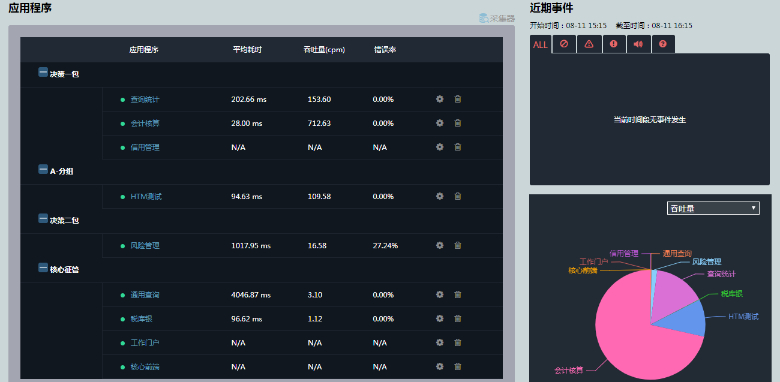Select the warning triangle events tab

(x=589, y=44)
